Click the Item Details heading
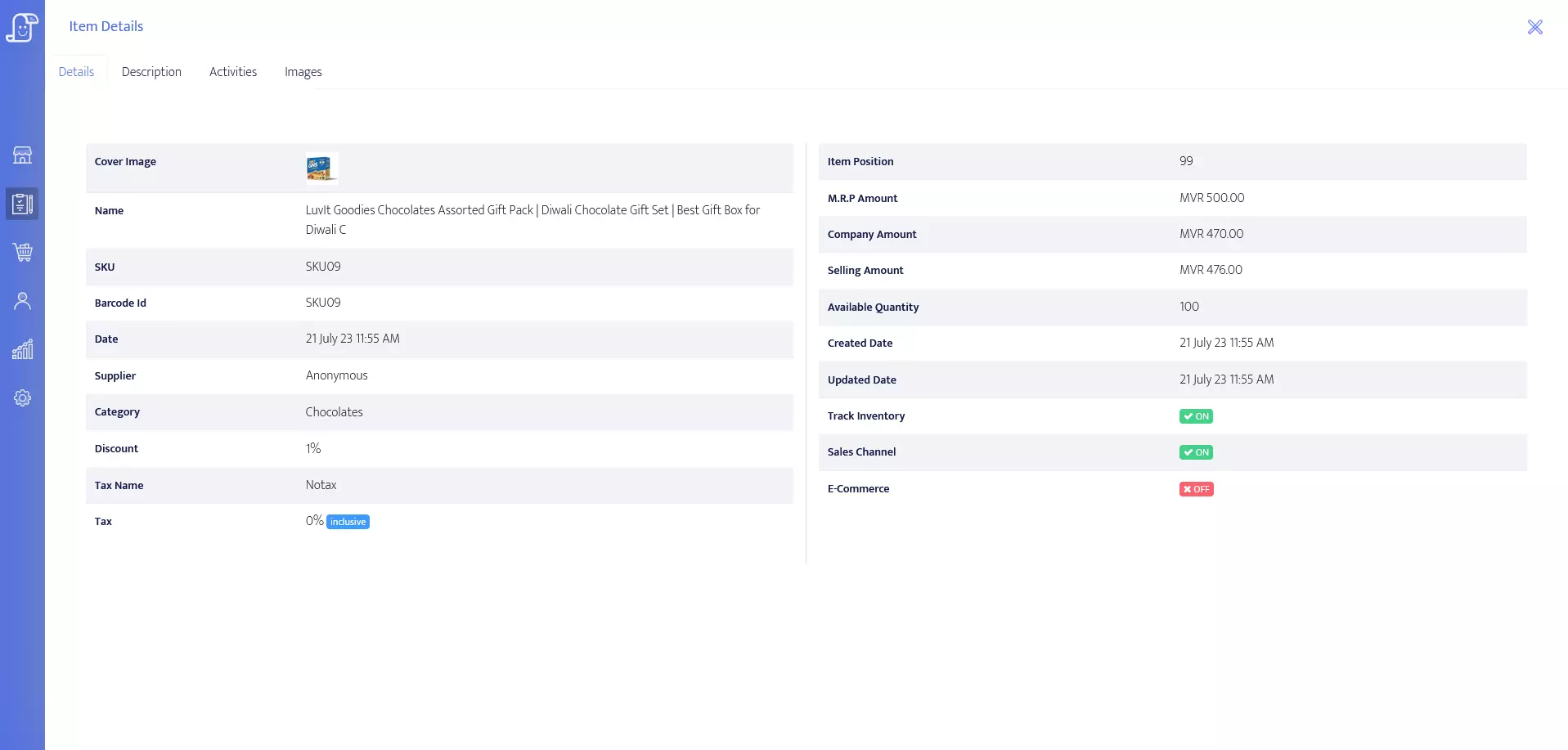 [106, 26]
